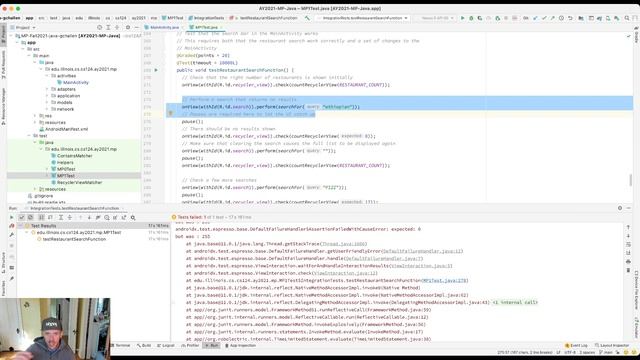Open the App Inspection tool window tab
The height and width of the screenshot is (360, 640).
240,345
